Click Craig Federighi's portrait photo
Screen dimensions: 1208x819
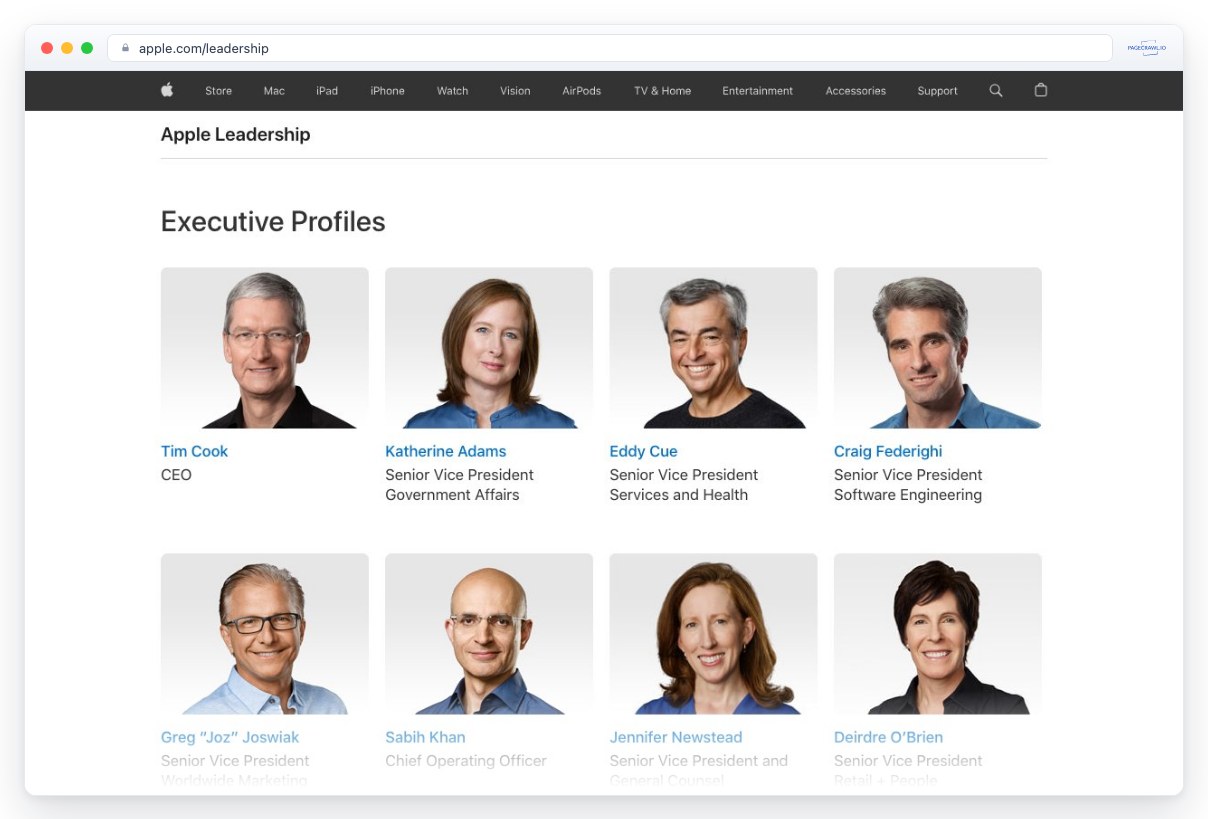tap(938, 348)
